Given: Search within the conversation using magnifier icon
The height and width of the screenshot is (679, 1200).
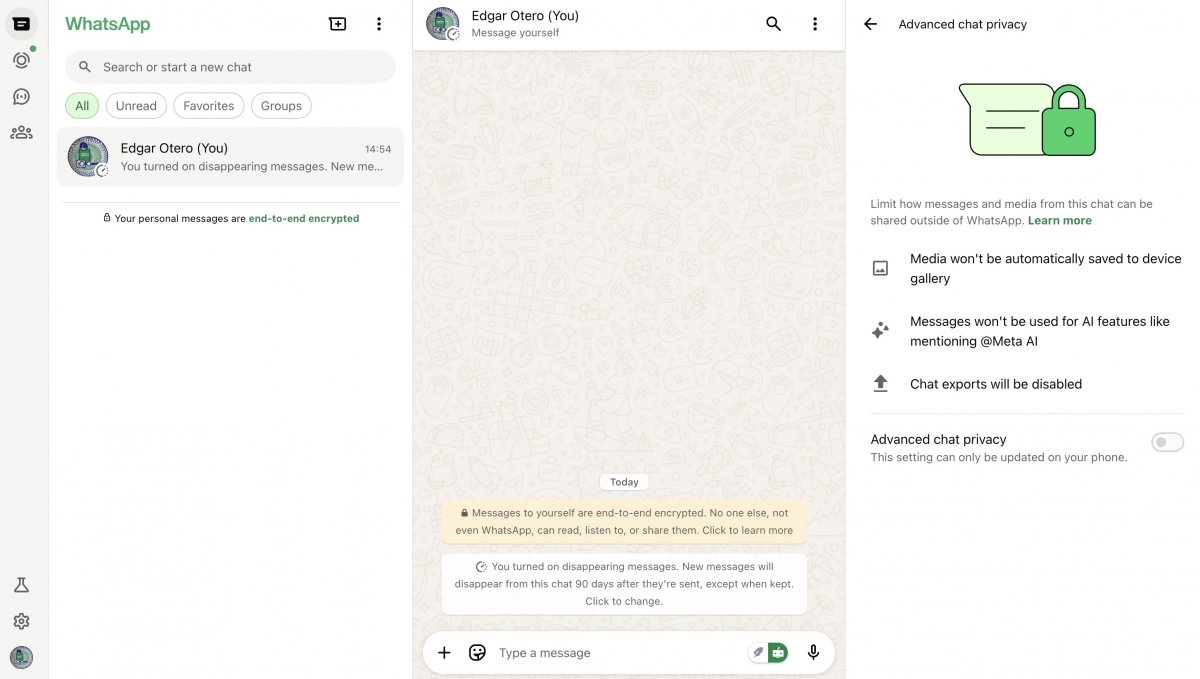Looking at the screenshot, I should click(773, 24).
